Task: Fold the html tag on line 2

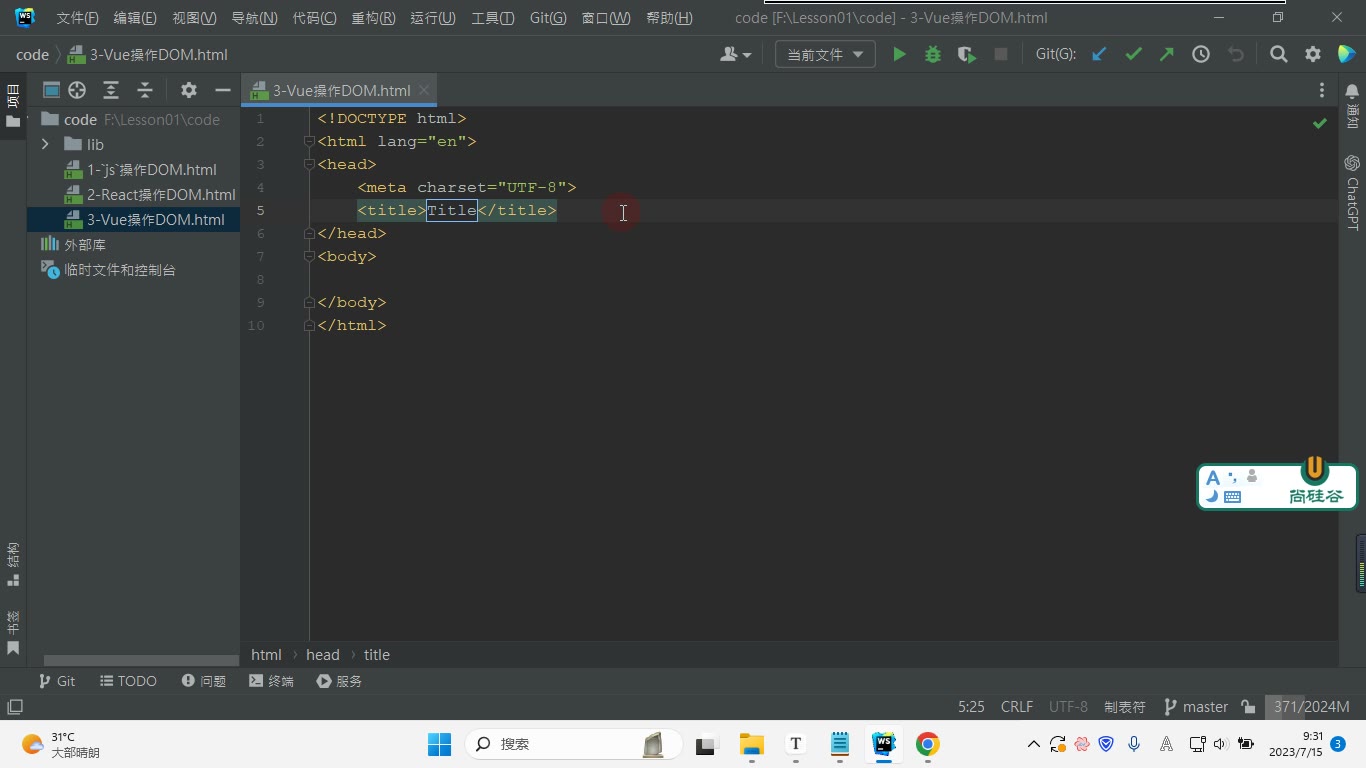Action: 309,141
